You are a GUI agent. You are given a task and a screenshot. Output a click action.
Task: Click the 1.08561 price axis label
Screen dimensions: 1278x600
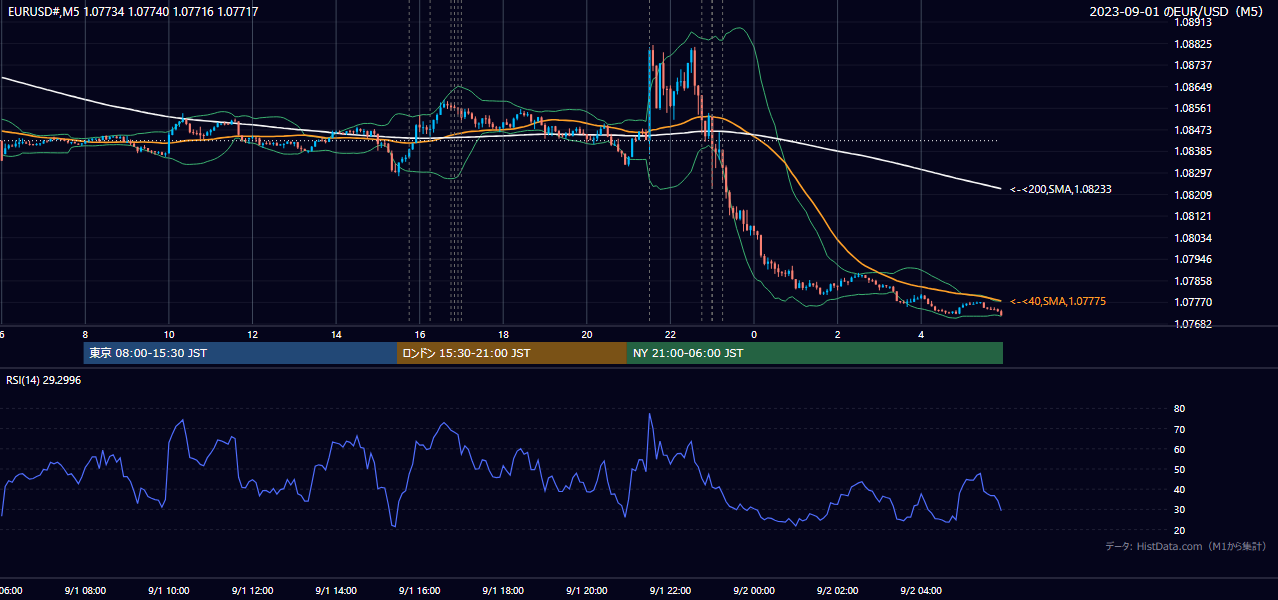pyautogui.click(x=1194, y=108)
